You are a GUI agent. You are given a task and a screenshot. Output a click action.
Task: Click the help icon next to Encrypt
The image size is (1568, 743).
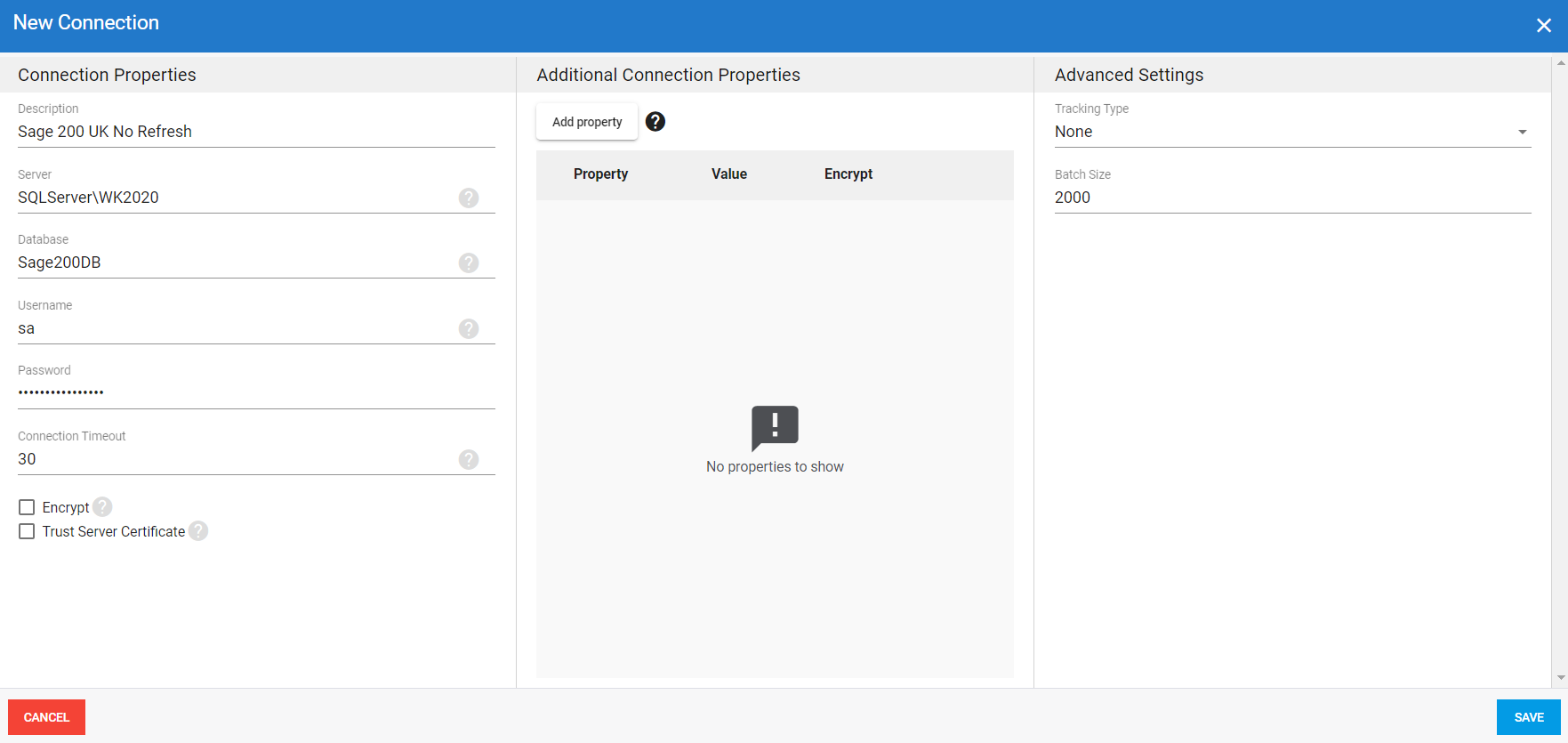pos(103,506)
